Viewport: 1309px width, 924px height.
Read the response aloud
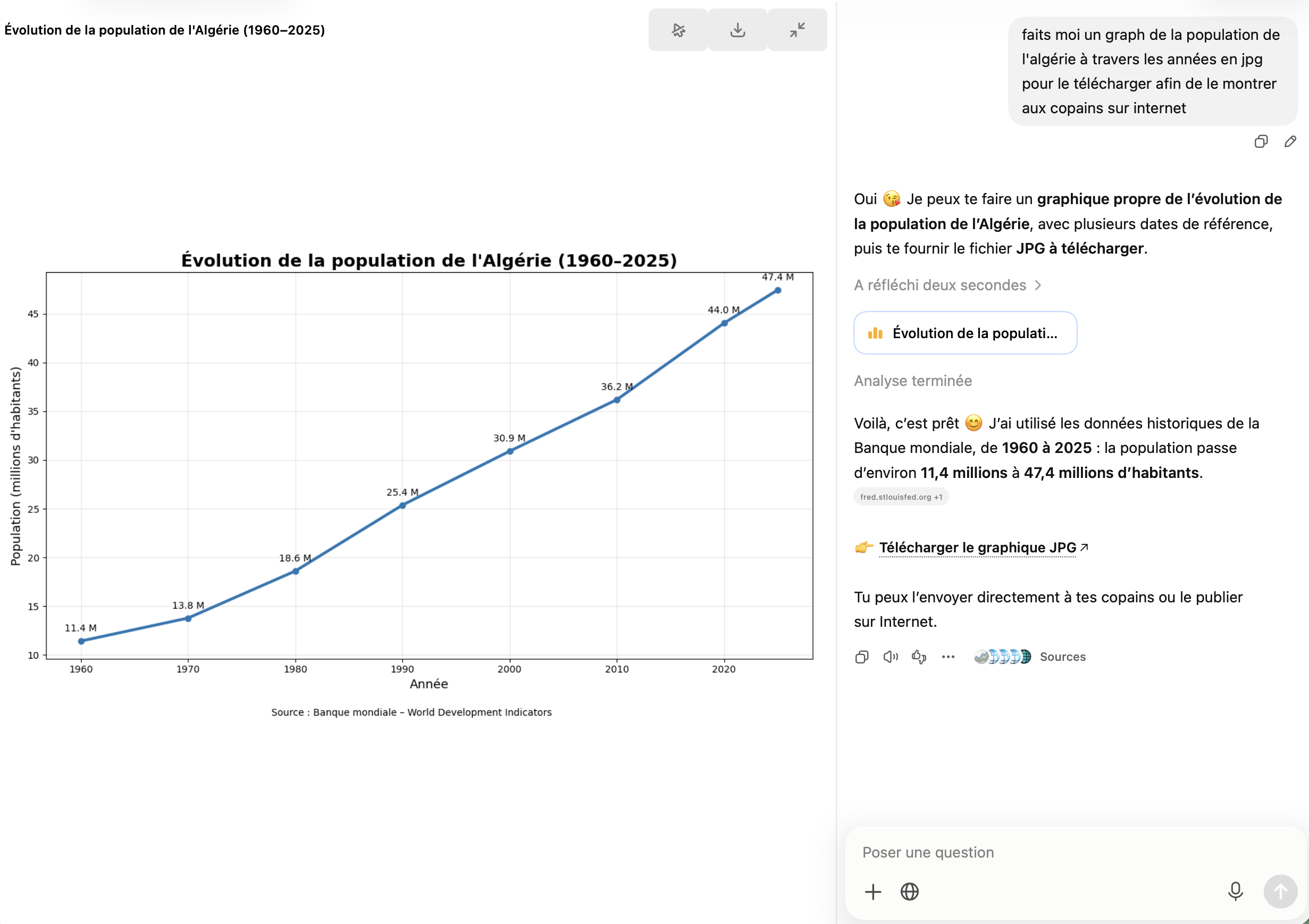pos(891,657)
